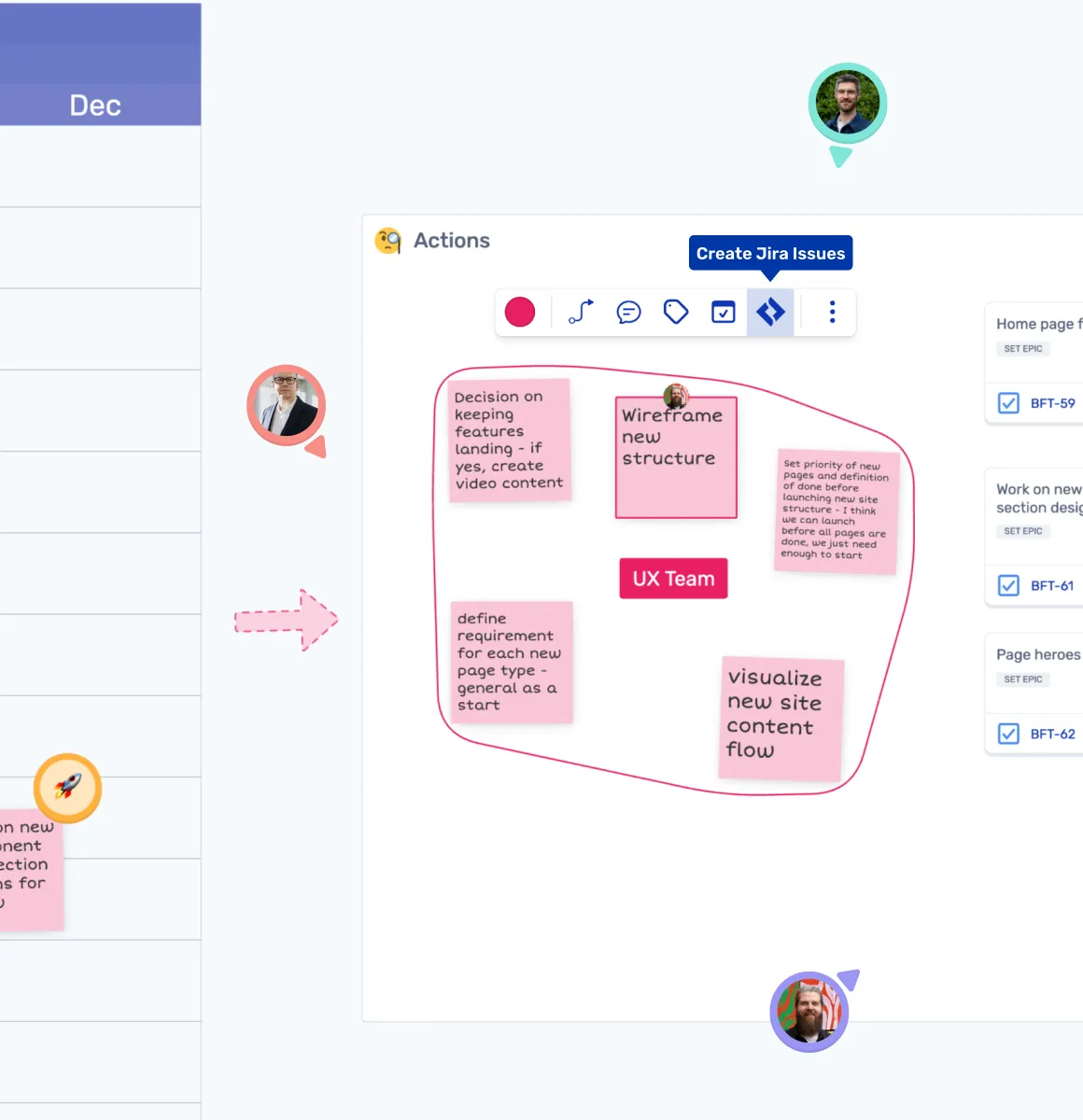Click the dashed pink arrow shape
Viewport: 1083px width, 1120px height.
(286, 620)
